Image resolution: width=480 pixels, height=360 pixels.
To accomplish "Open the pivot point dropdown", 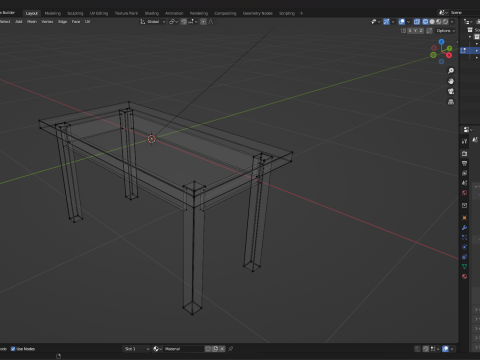I will click(173, 22).
